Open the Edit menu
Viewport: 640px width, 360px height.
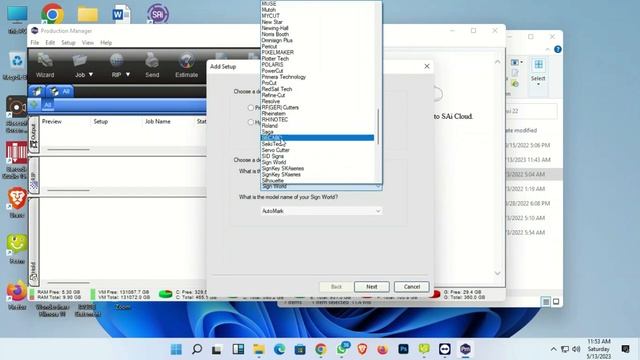click(50, 42)
